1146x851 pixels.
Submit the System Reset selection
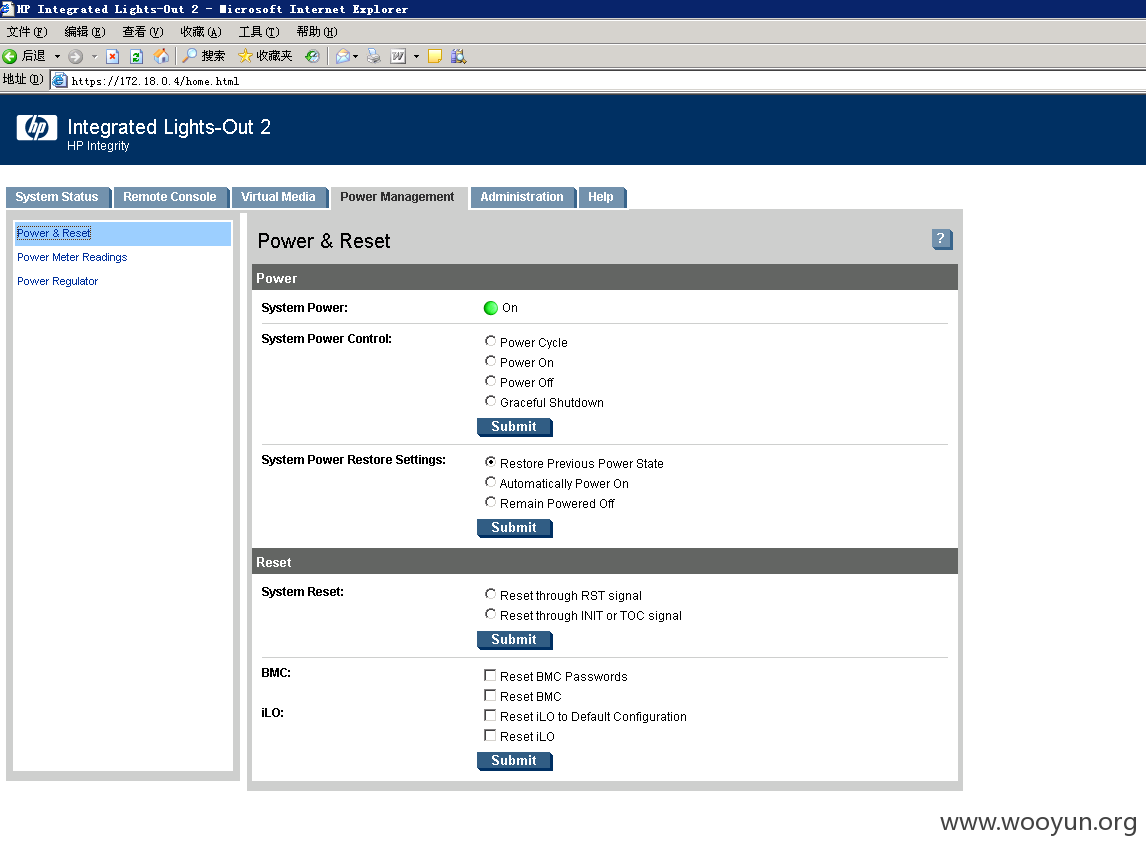(x=515, y=640)
